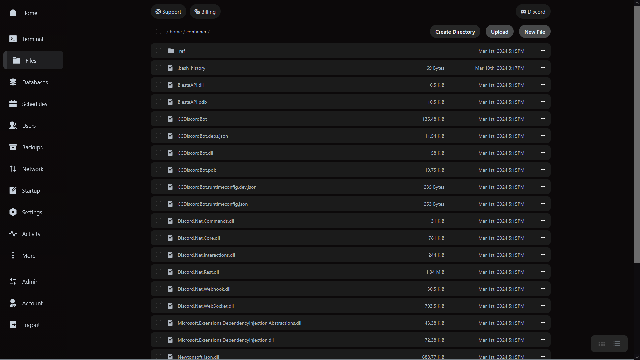Screen dimensions: 640x360
Task: Open the actions menu for BurakAPI.pdb
Action: pos(543,102)
